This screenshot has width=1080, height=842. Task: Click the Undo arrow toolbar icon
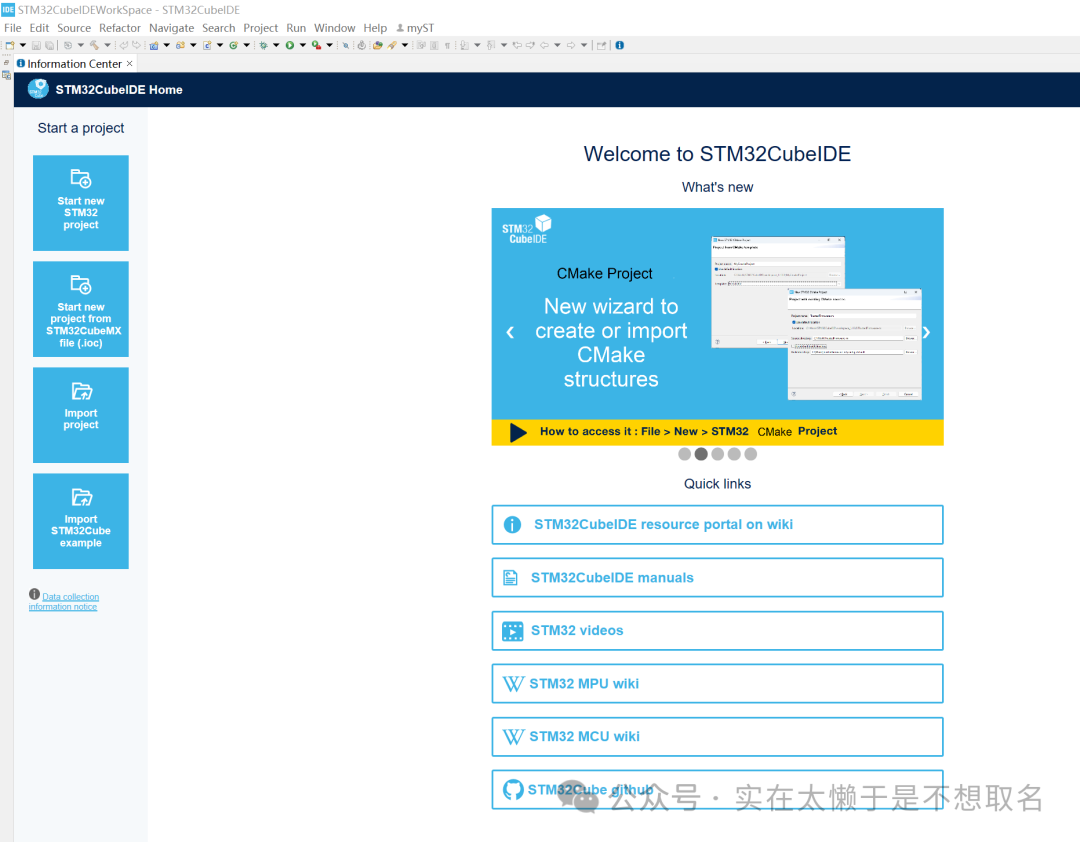[x=124, y=45]
